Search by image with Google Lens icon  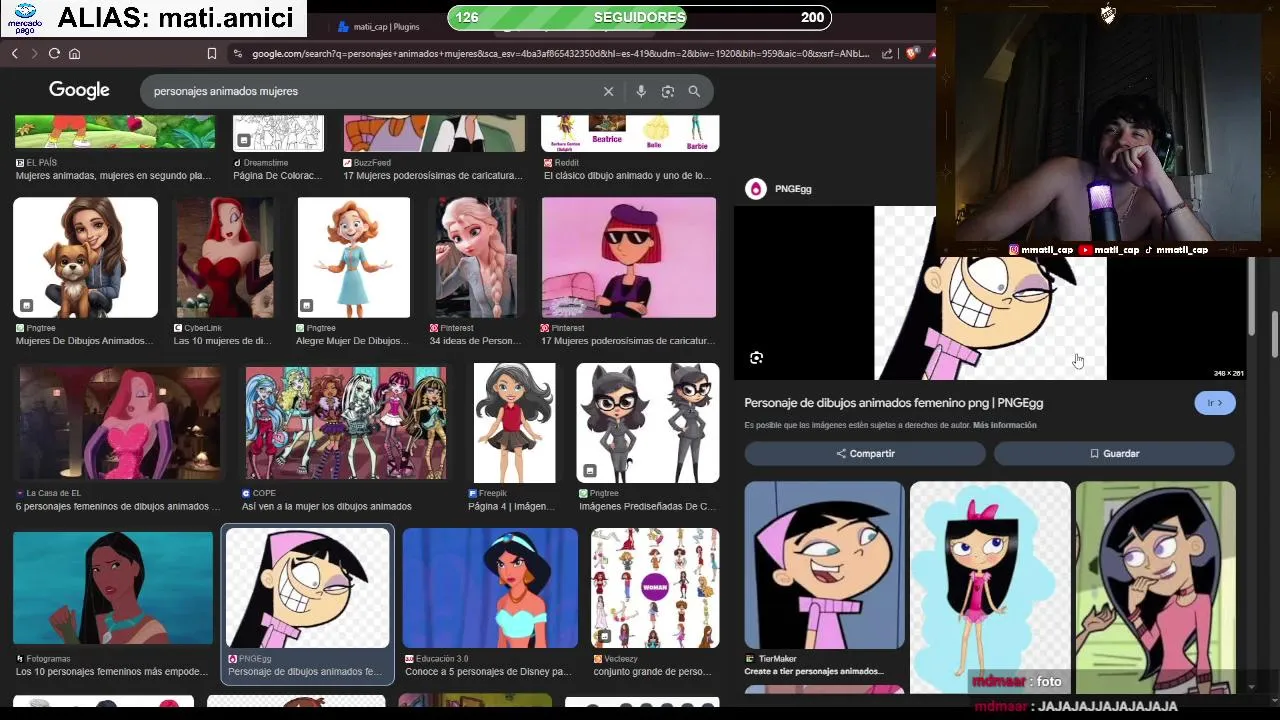[x=668, y=91]
